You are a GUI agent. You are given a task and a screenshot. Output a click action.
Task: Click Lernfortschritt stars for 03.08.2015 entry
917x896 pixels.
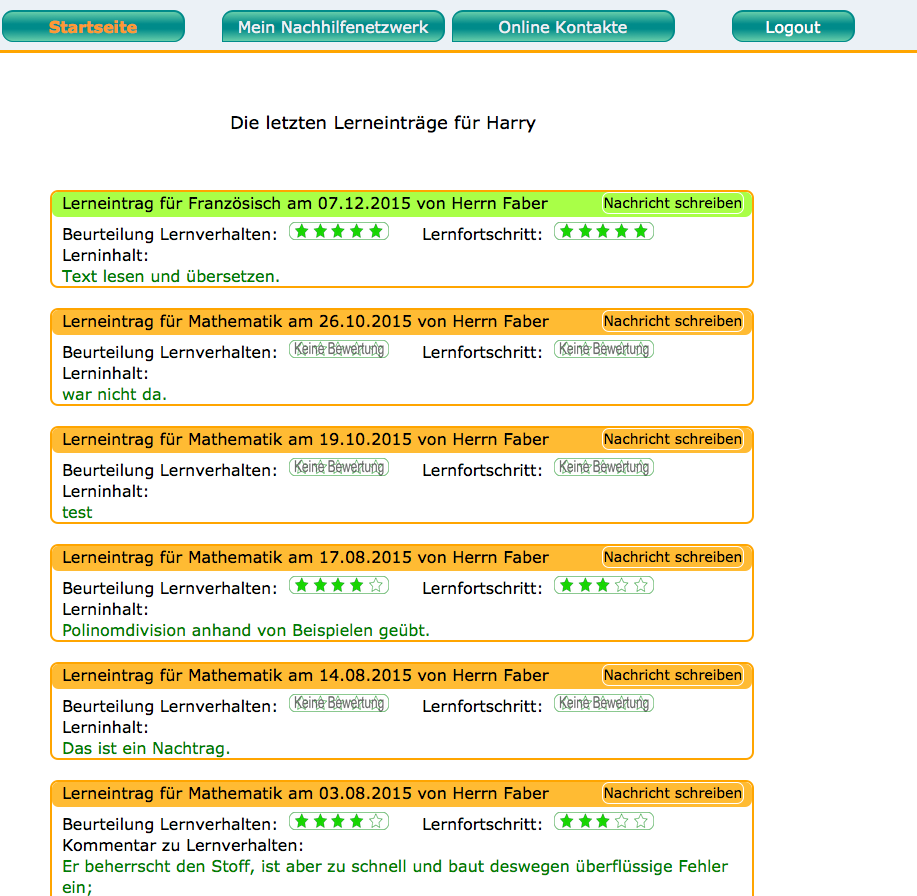click(604, 821)
